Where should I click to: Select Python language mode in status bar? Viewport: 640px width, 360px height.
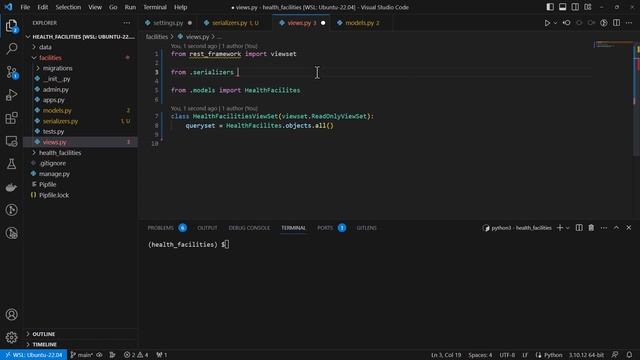553,355
